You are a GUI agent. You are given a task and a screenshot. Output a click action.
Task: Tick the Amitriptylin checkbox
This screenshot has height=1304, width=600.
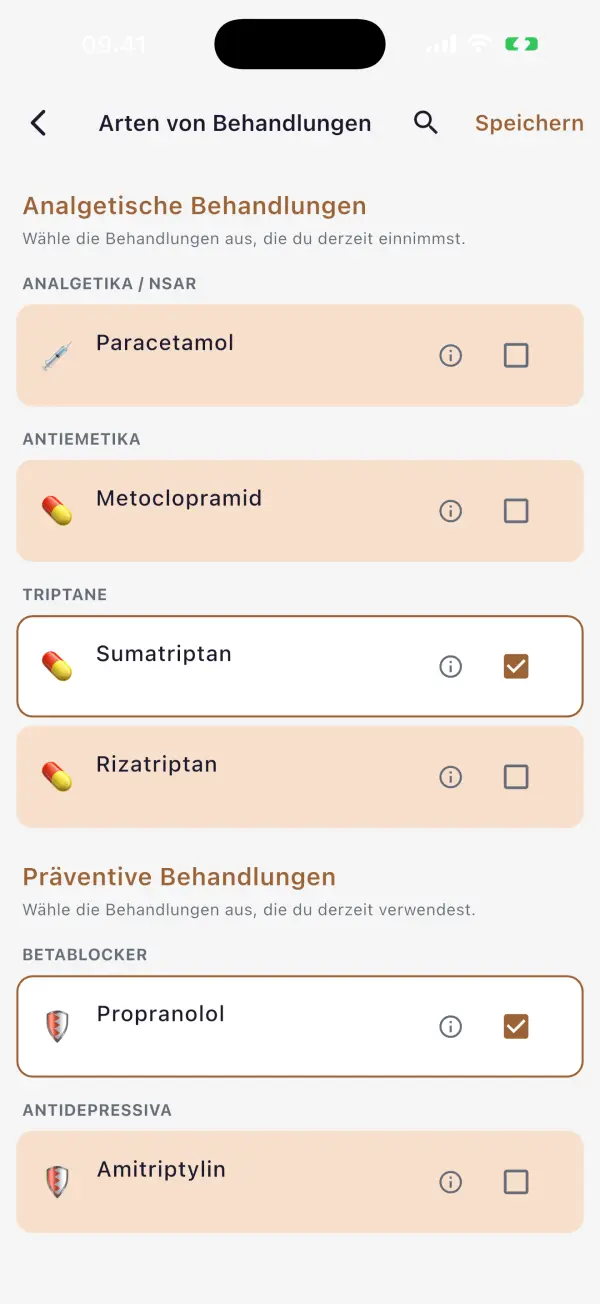click(516, 1182)
